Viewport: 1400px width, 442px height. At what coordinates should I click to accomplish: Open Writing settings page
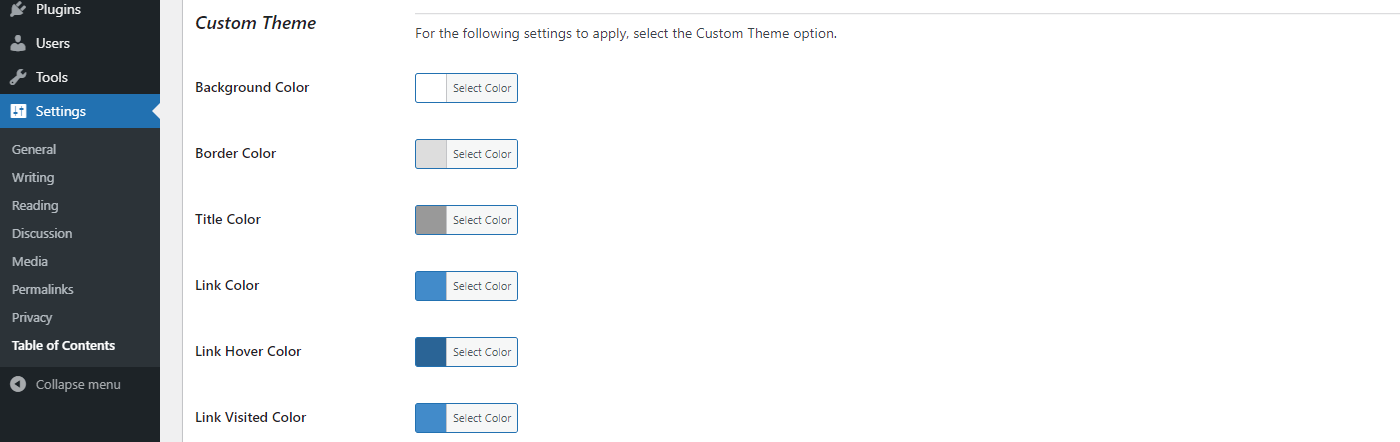click(x=33, y=178)
